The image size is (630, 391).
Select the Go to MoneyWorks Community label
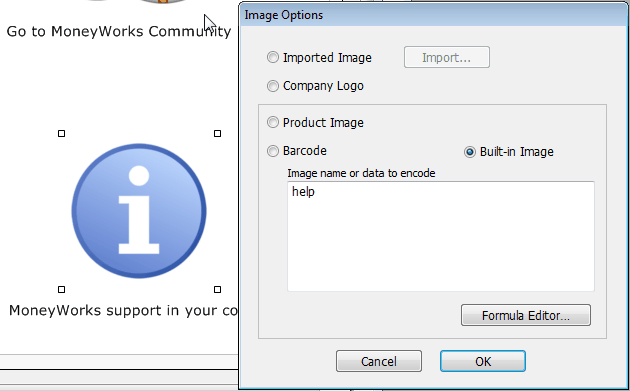pyautogui.click(x=119, y=31)
